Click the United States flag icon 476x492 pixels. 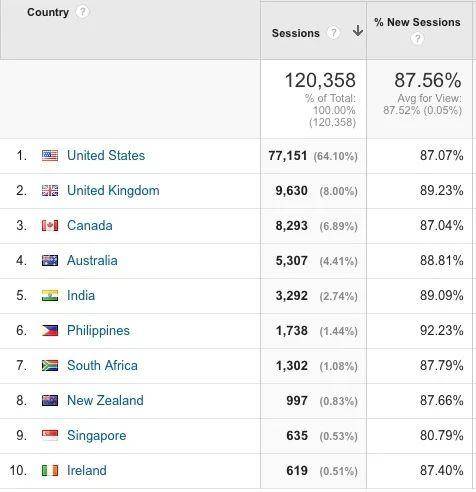[x=50, y=155]
